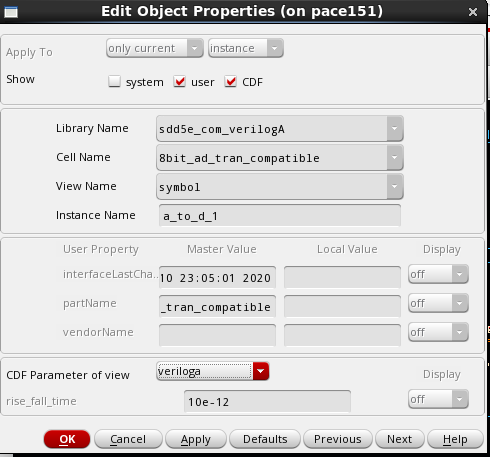This screenshot has width=490, height=457.
Task: Toggle the CDF checkbox
Action: (x=230, y=81)
